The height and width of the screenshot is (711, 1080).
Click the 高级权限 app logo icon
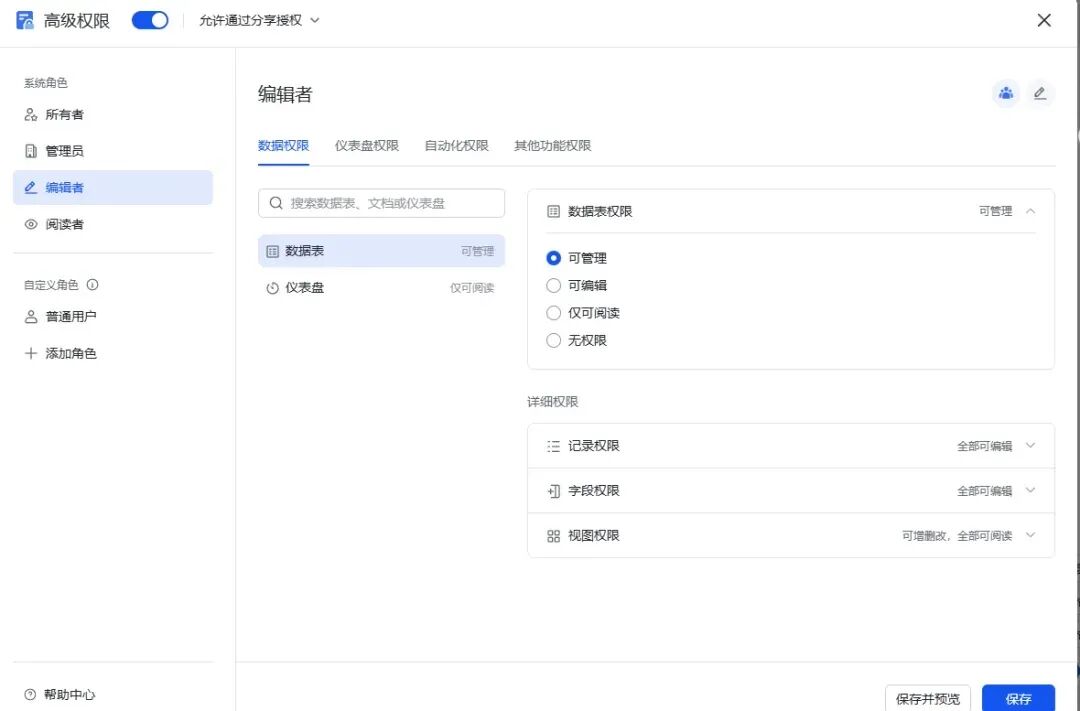tap(26, 20)
